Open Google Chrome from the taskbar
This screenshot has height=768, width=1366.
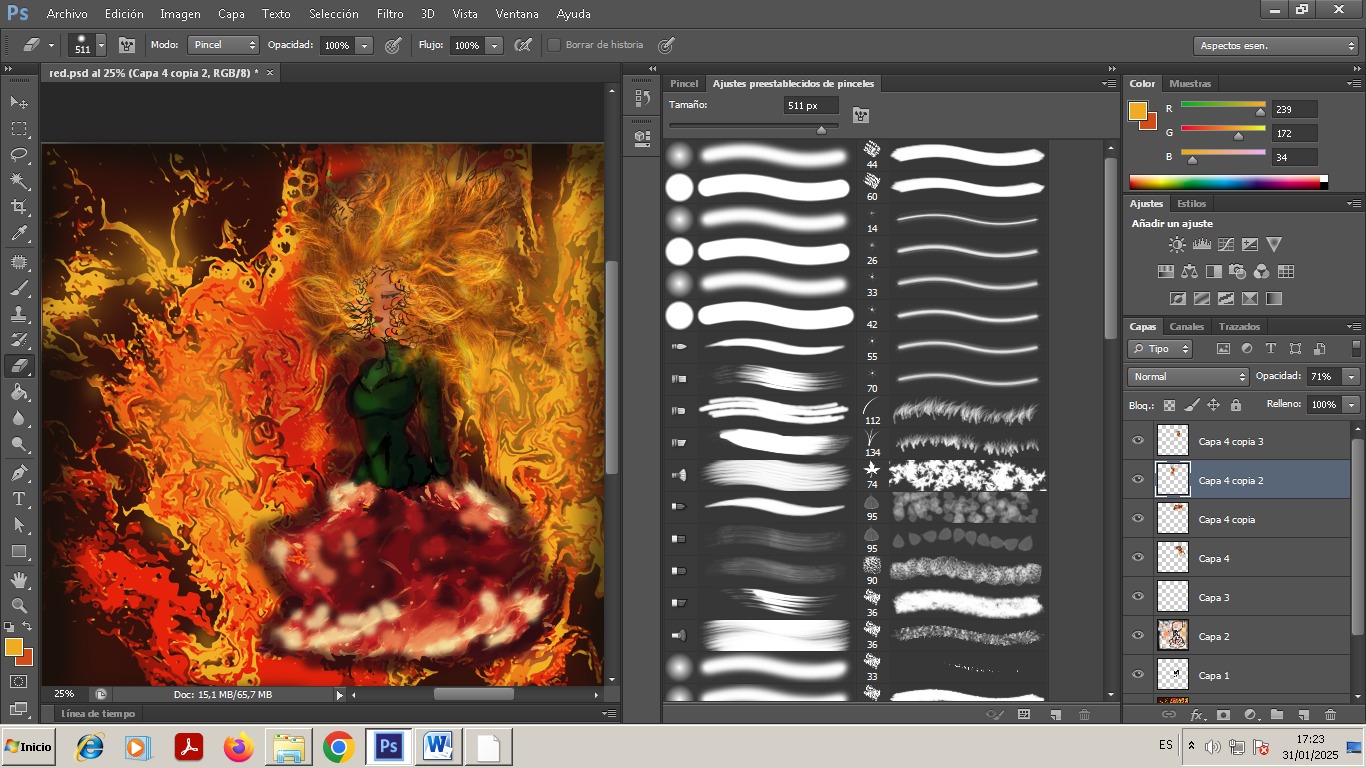click(x=339, y=747)
